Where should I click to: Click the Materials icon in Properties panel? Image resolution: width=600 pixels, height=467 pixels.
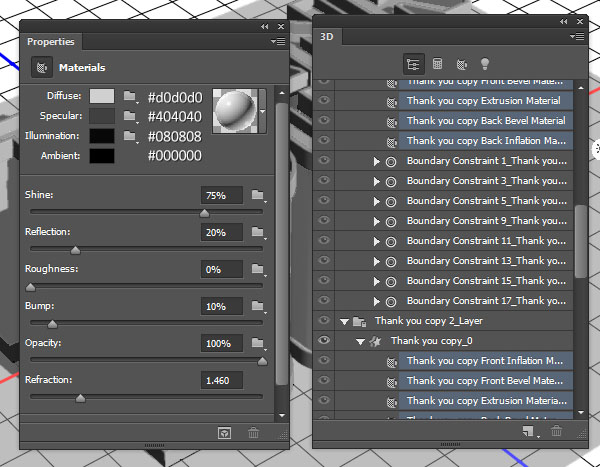coord(42,67)
